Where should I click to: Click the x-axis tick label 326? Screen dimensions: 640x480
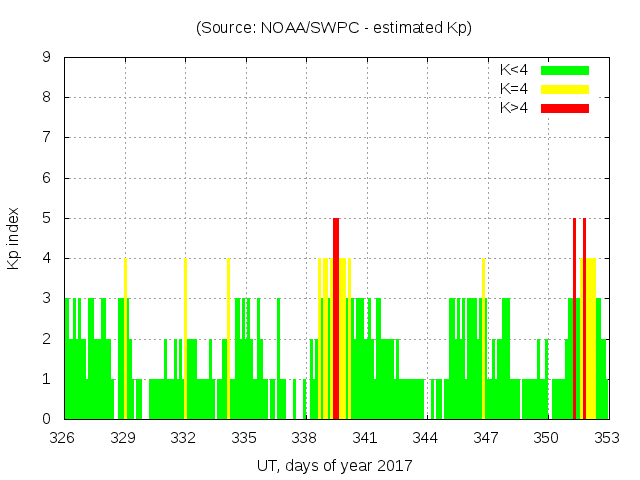click(x=63, y=438)
